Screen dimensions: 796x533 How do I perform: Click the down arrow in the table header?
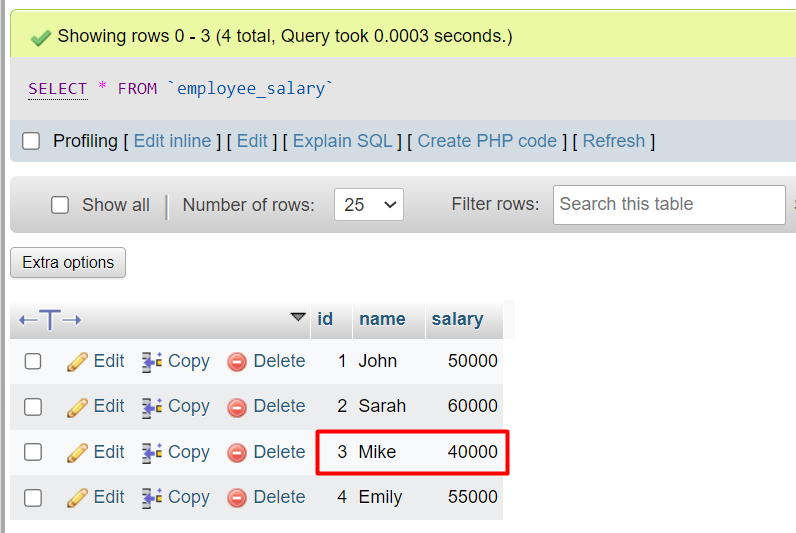(298, 318)
